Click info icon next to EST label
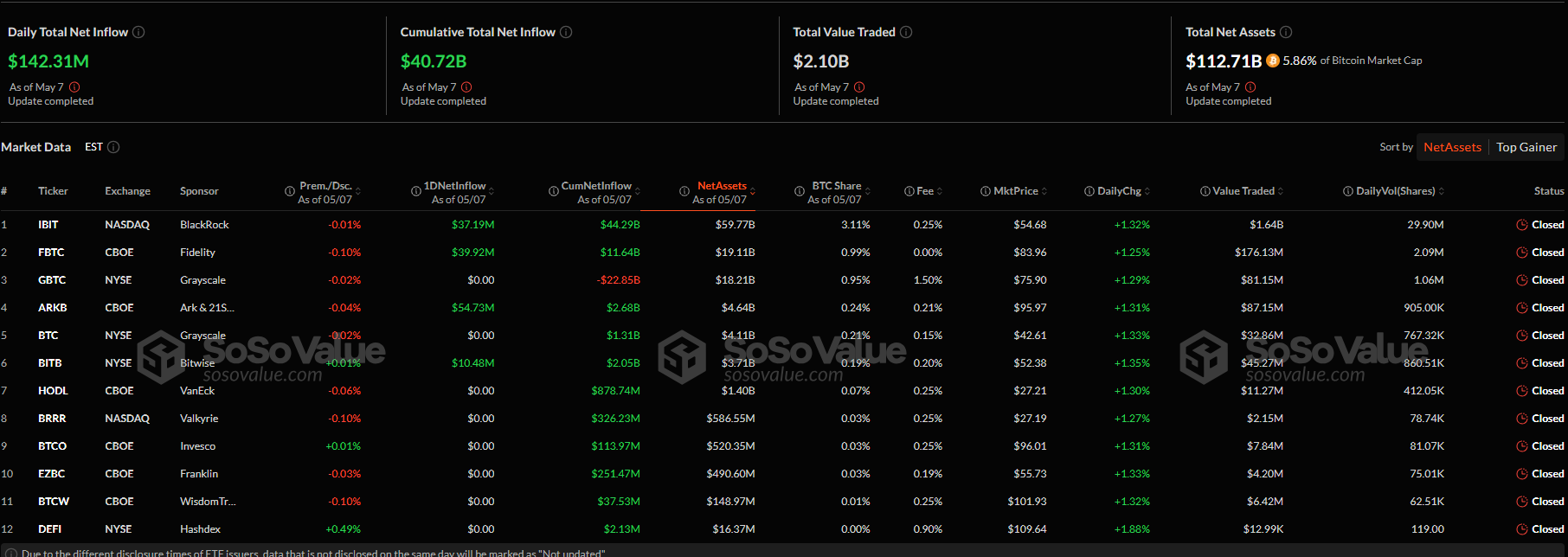The width and height of the screenshot is (1568, 557). click(113, 147)
